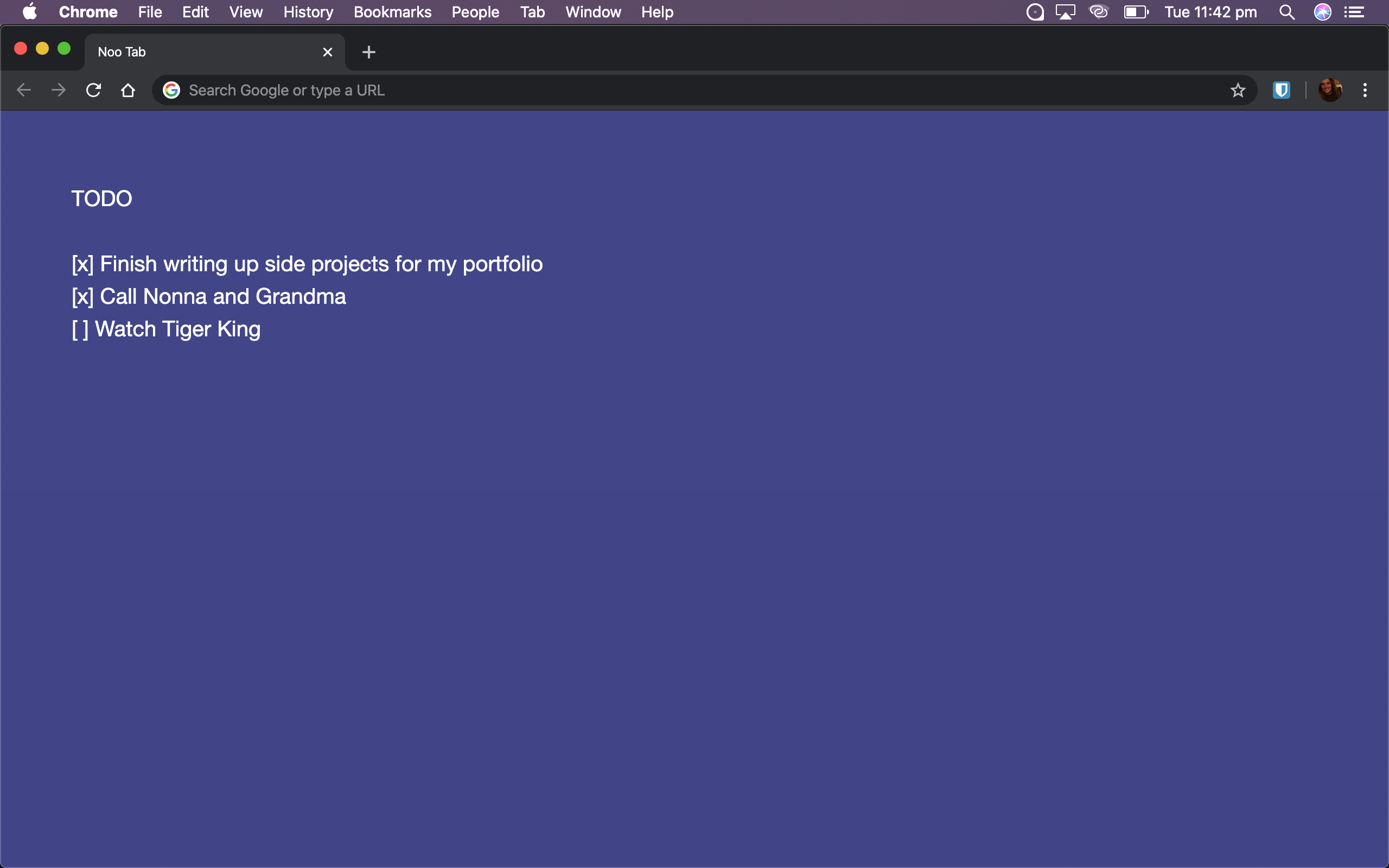Image resolution: width=1389 pixels, height=868 pixels.
Task: Uncheck the Finish writing up side projects item
Action: 82,264
